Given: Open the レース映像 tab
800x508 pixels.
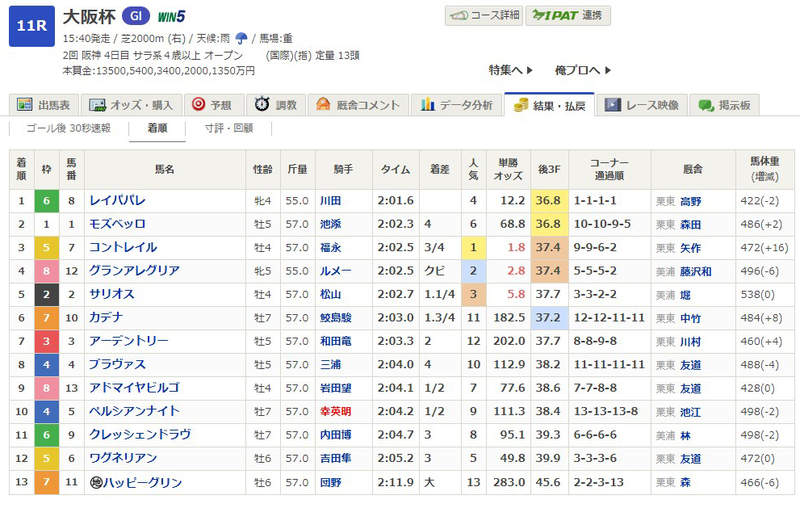Looking at the screenshot, I should tap(642, 105).
